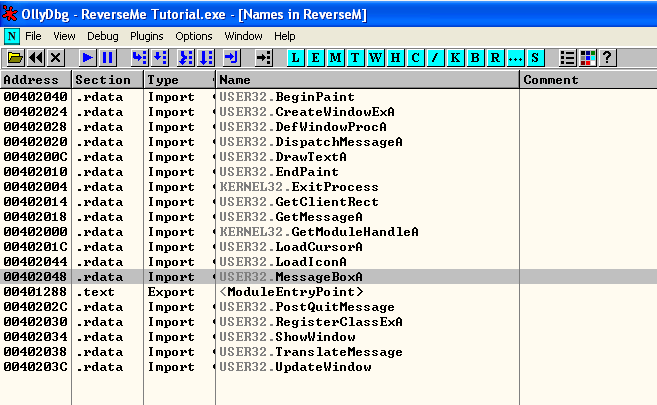Click the Comment column header
The image size is (657, 405).
pyautogui.click(x=588, y=80)
